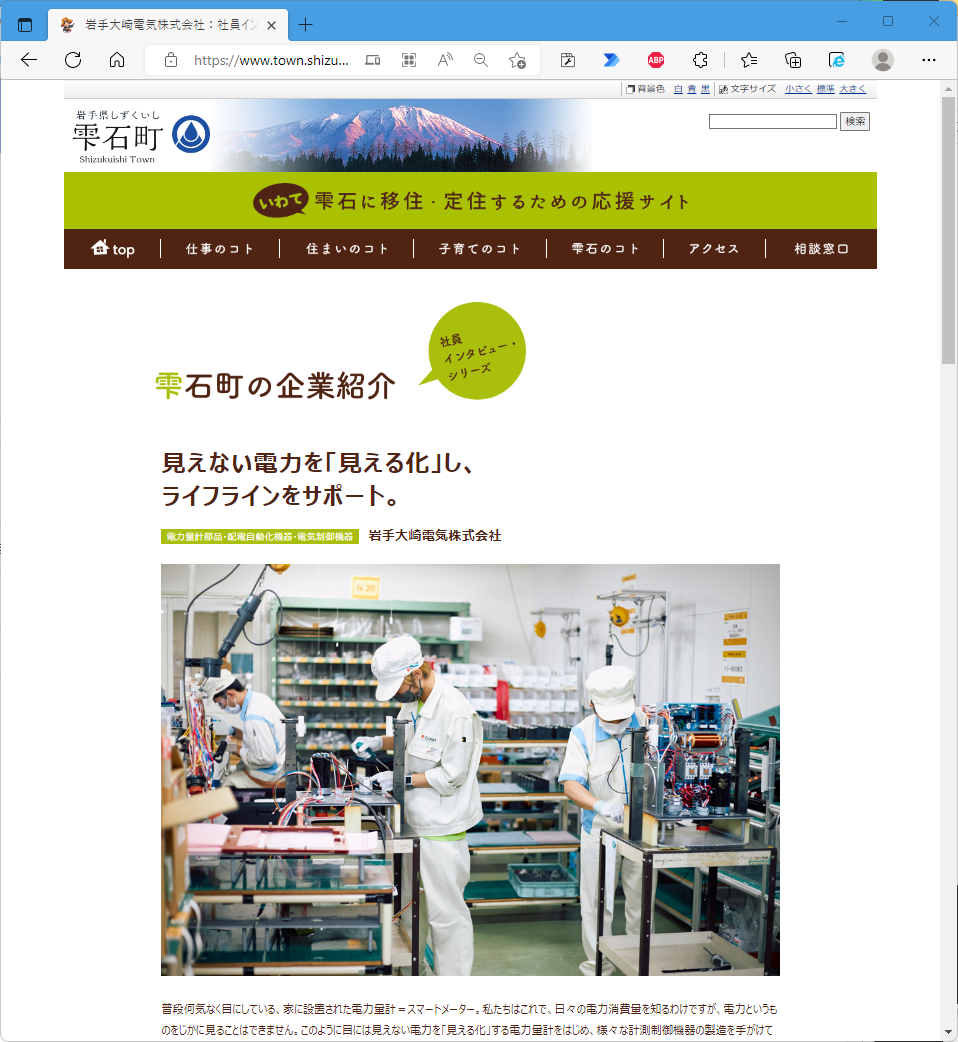Open the app available icon in the address bar

[x=373, y=60]
